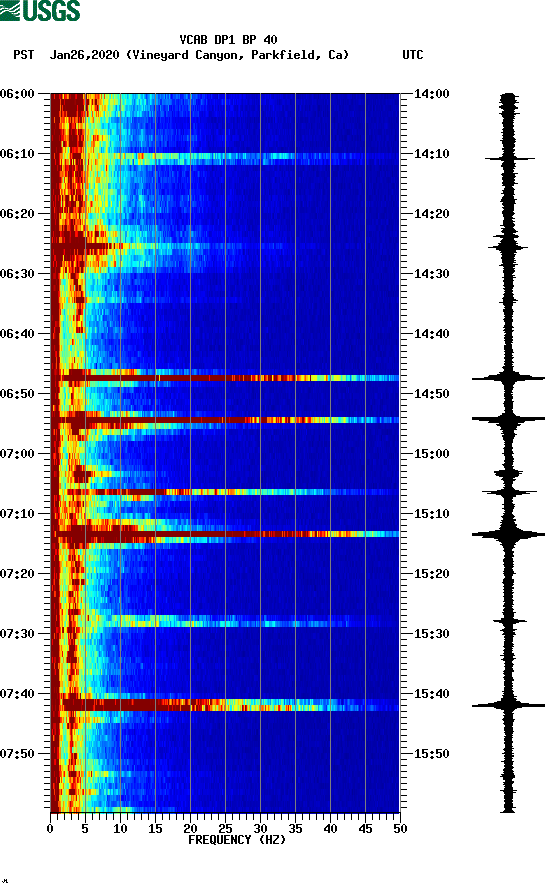
Task: Click the 0 Hz frequency tick label
Action: (x=50, y=829)
